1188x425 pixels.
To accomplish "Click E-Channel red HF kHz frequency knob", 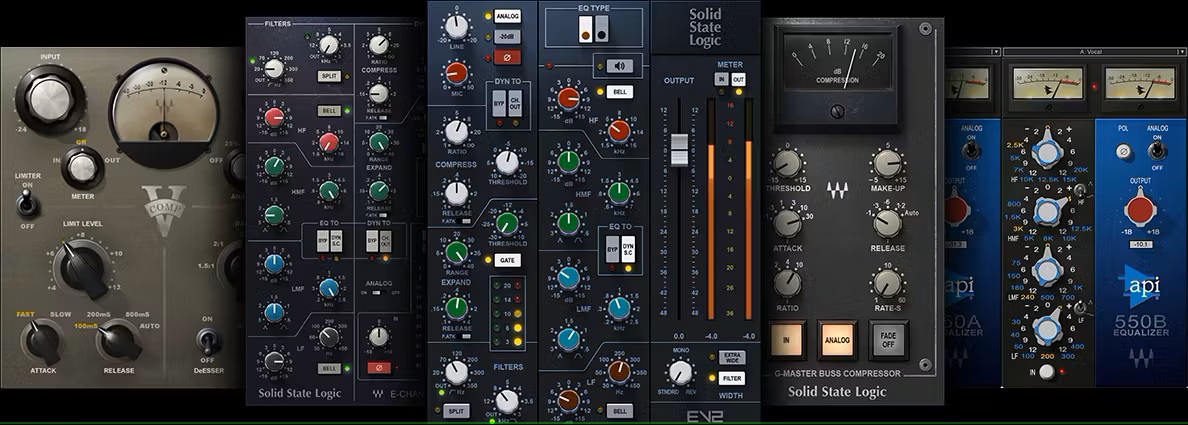I will [329, 142].
